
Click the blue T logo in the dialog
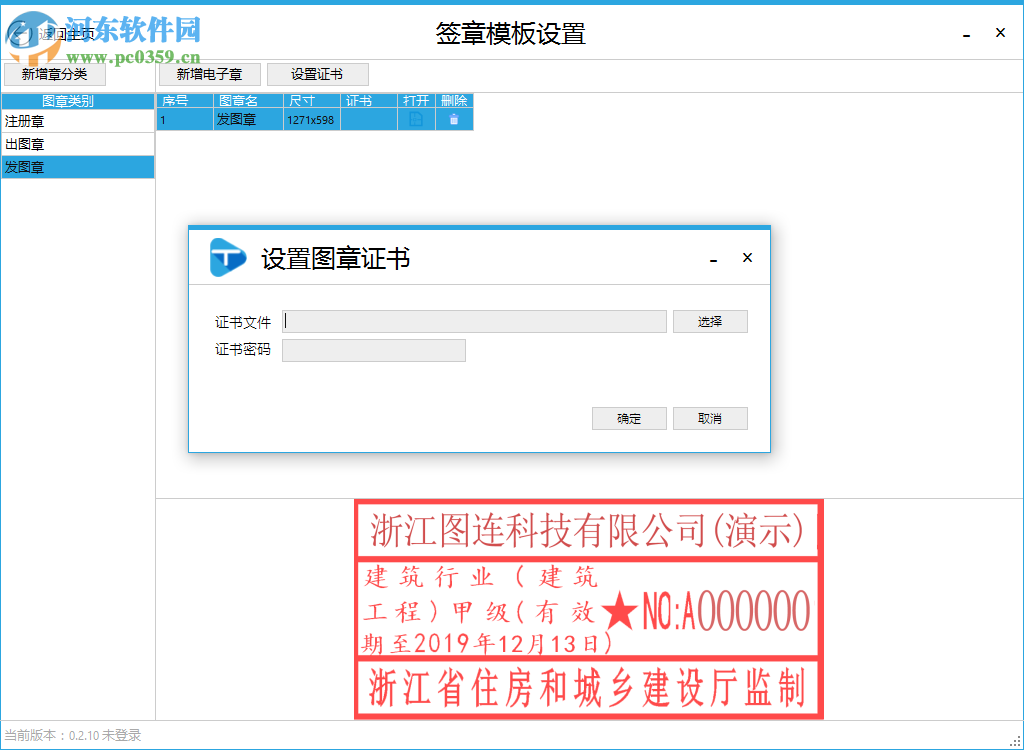pyautogui.click(x=227, y=257)
